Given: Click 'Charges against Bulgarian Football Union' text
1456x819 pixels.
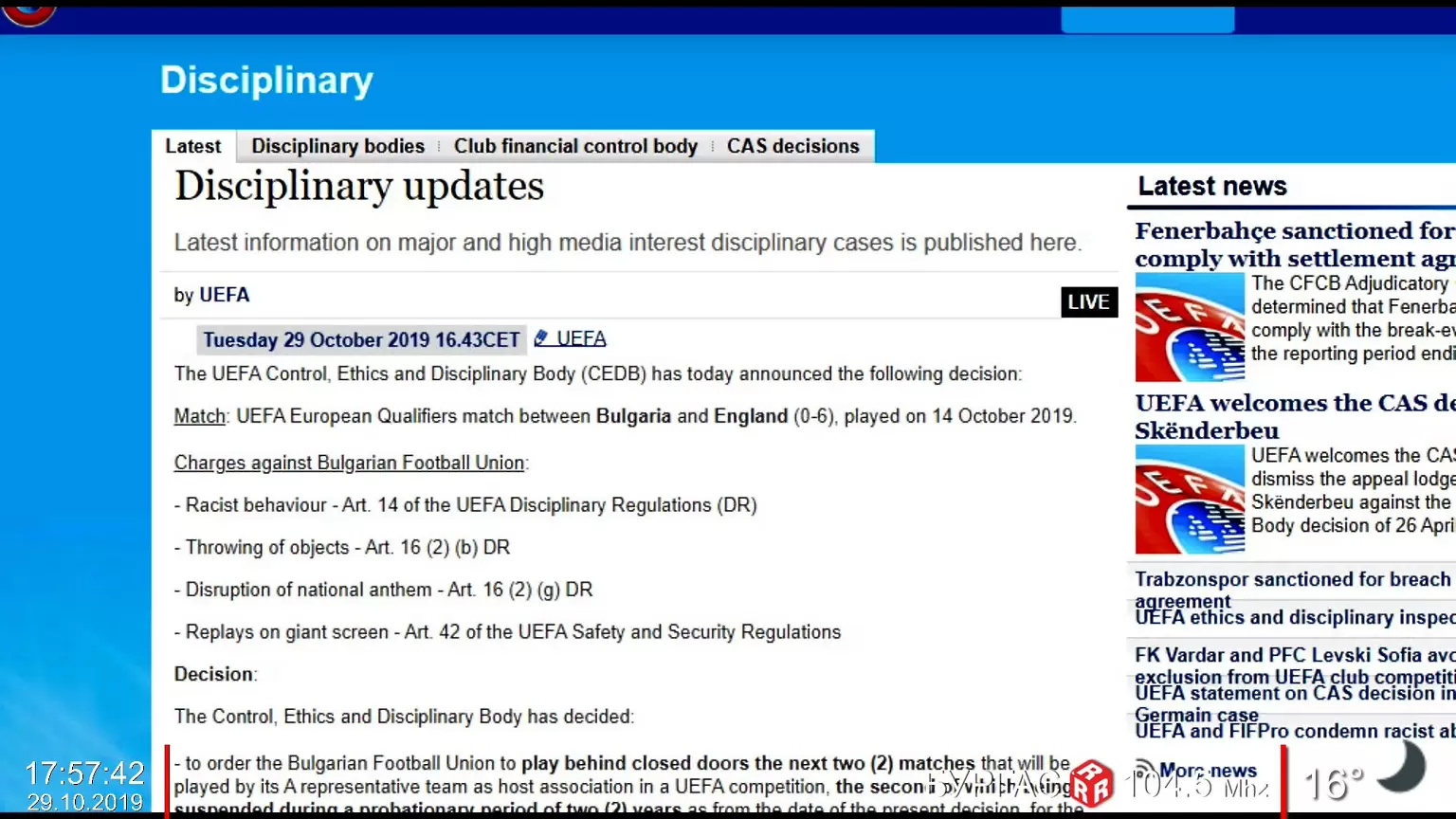Looking at the screenshot, I should (349, 463).
